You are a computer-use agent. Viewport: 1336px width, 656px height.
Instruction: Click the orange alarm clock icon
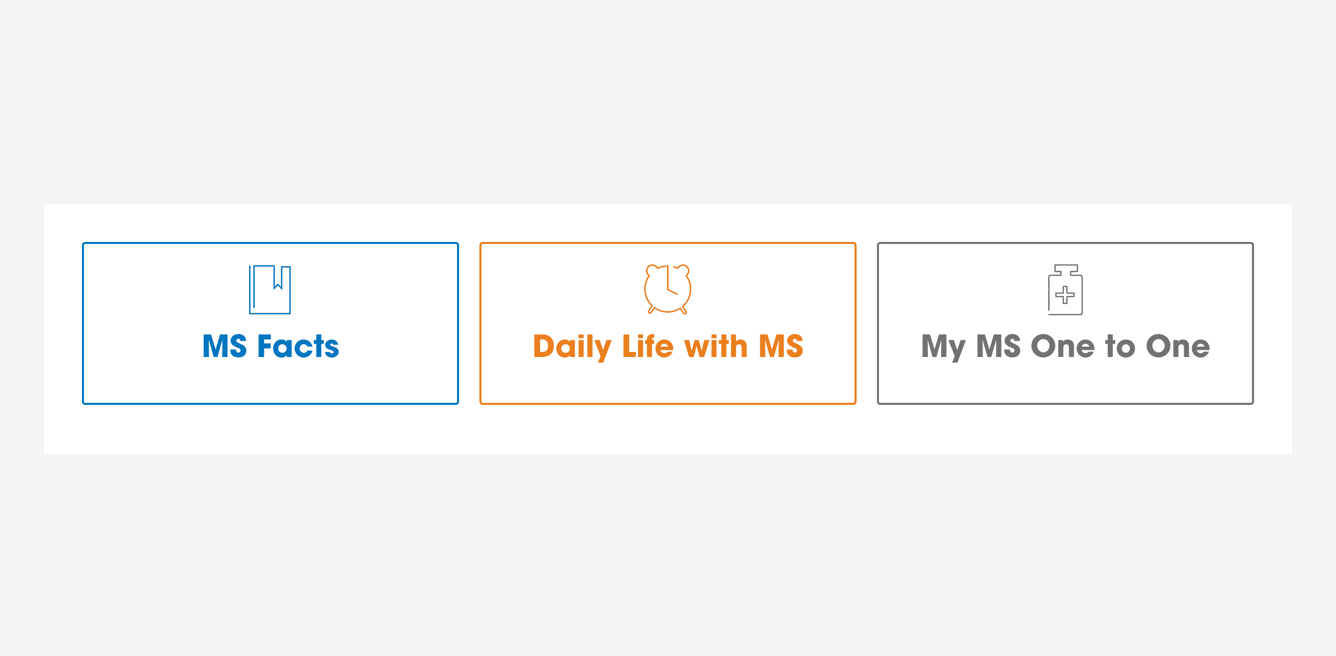667,289
